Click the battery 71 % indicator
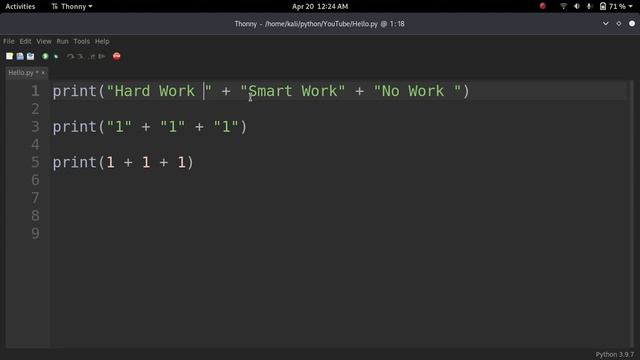 click(613, 6)
